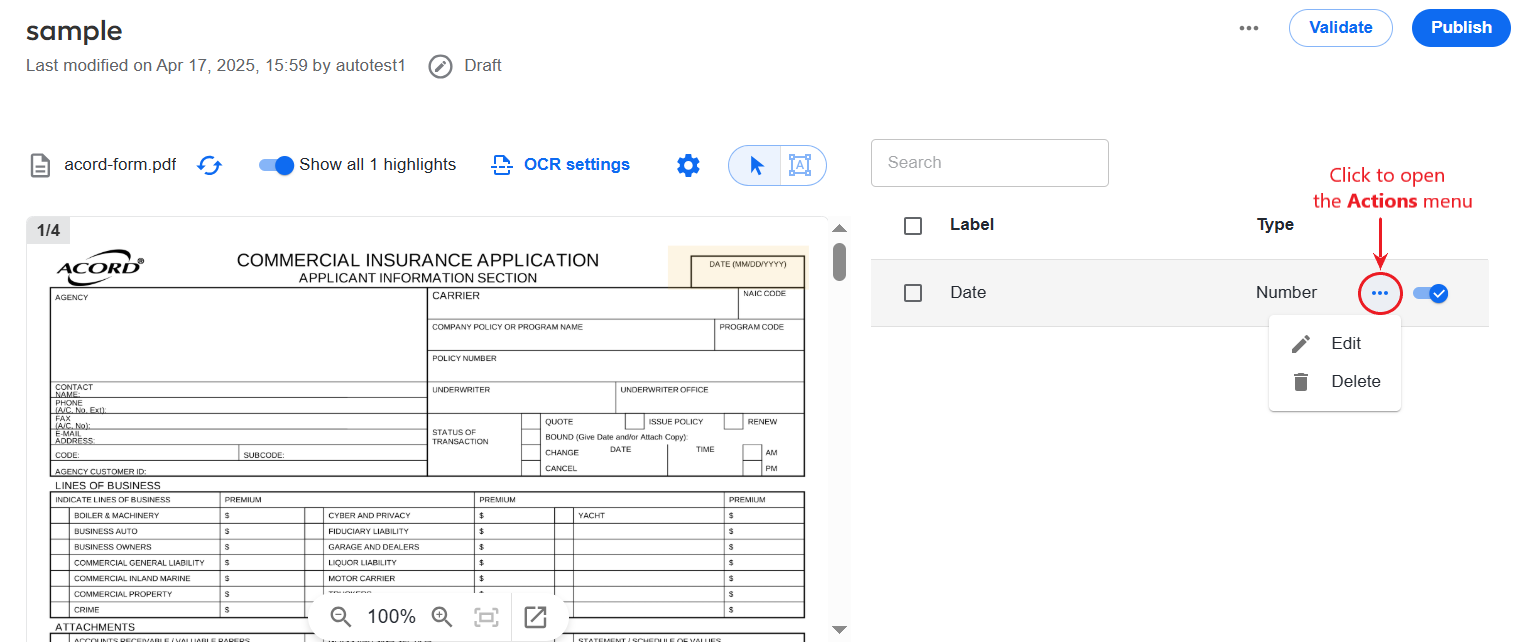Click the highlighted DATE (MM/DD/YYYY) field
1527x642 pixels.
(747, 270)
